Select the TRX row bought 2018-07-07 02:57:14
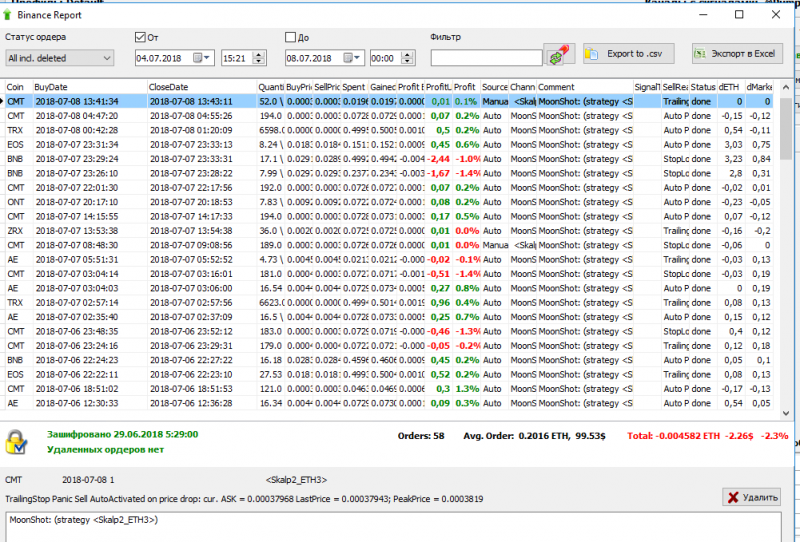 389,302
